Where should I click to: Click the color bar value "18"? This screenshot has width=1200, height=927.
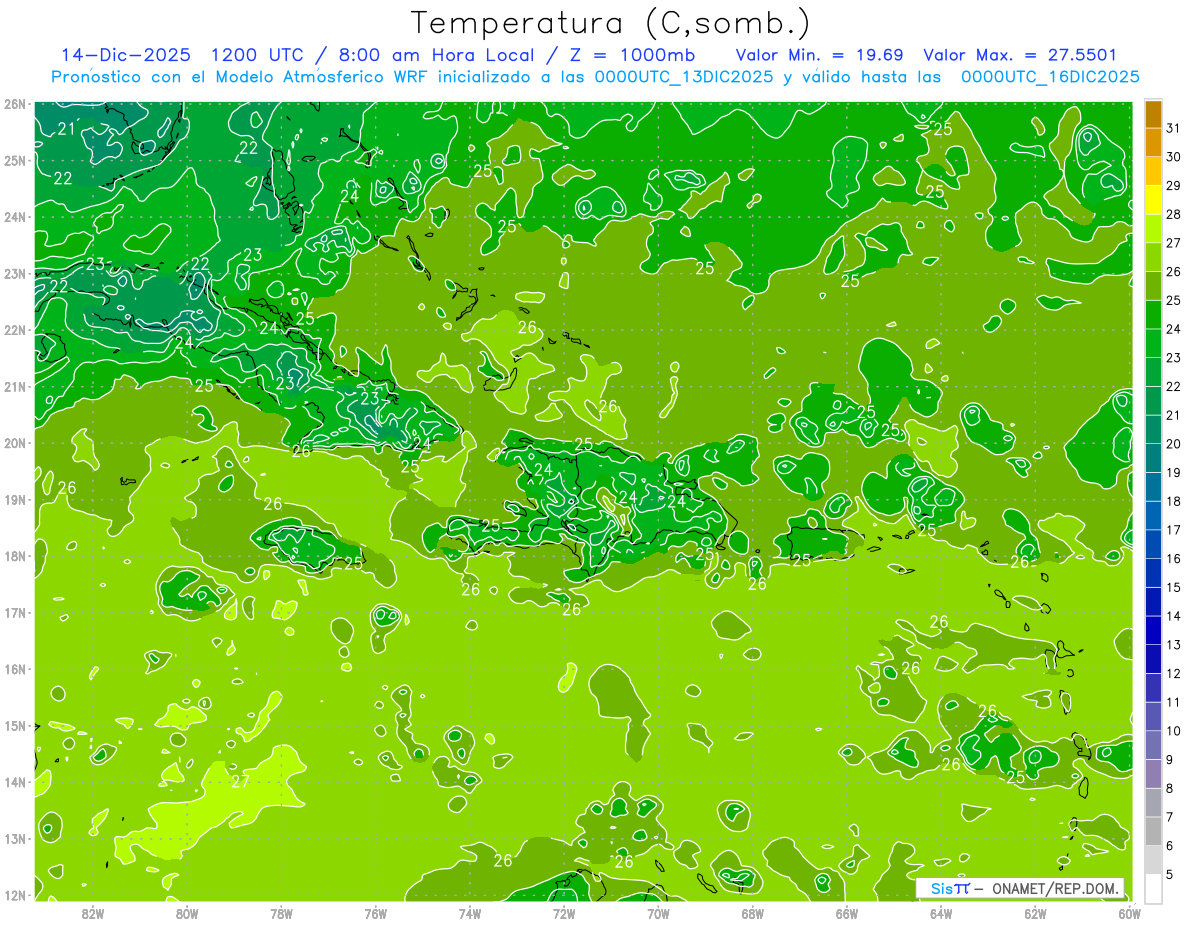coord(1173,501)
